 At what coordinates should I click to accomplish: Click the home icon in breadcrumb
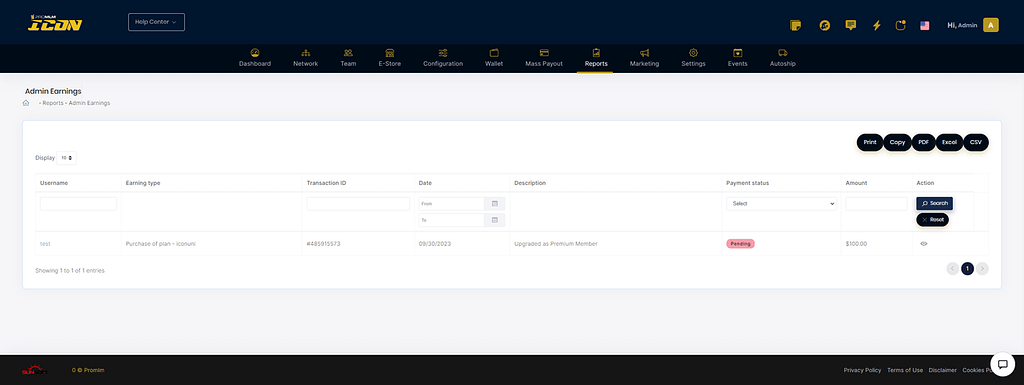tap(26, 103)
